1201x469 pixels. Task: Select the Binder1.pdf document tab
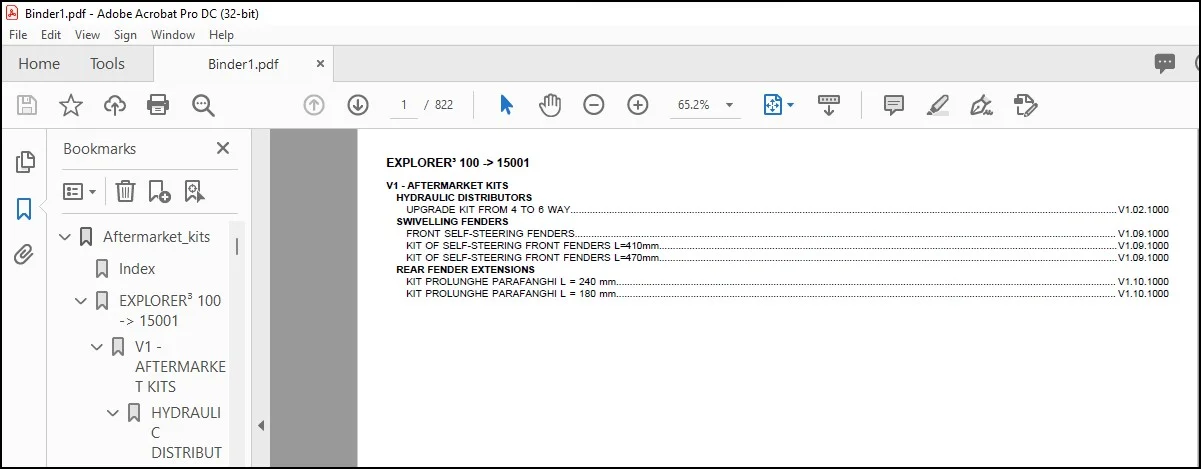[x=243, y=64]
